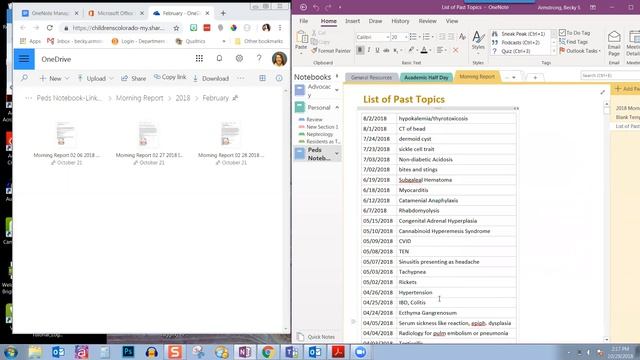Click the Share button in OneDrive
Viewport: 640px width, 360px height.
click(x=133, y=78)
